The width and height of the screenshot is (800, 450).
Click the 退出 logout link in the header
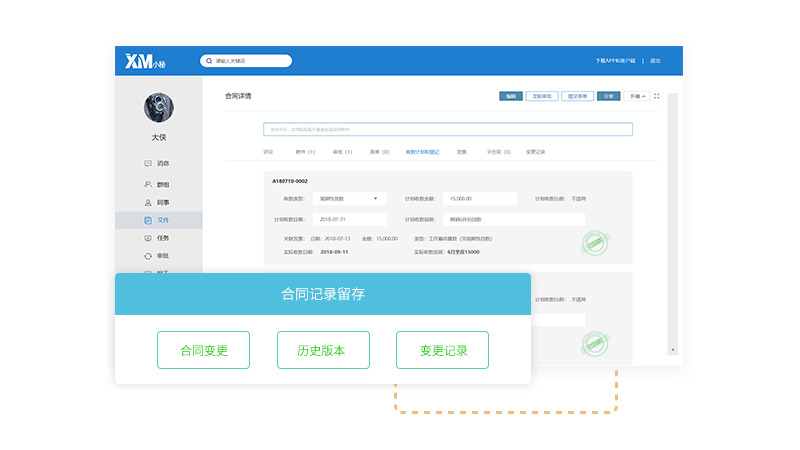click(656, 61)
